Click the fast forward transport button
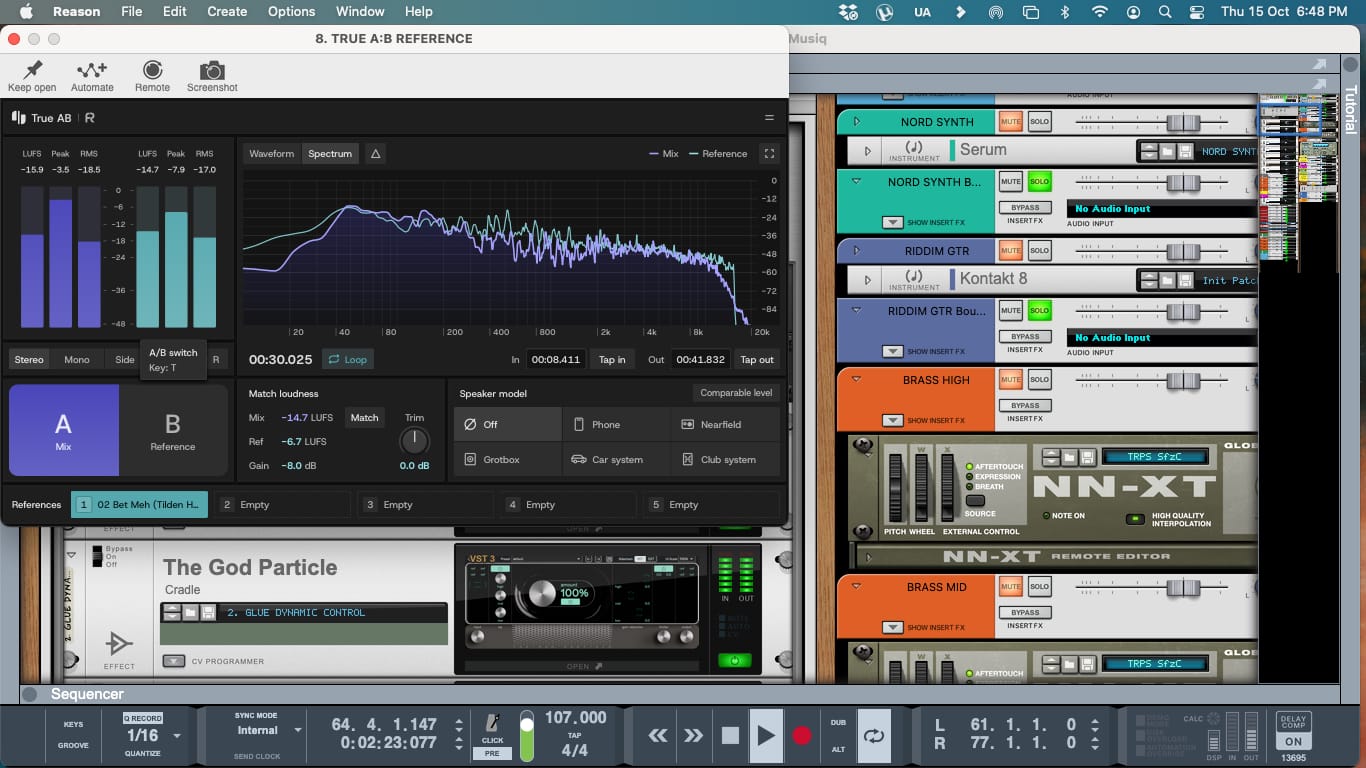Viewport: 1366px width, 768px height. pos(694,736)
